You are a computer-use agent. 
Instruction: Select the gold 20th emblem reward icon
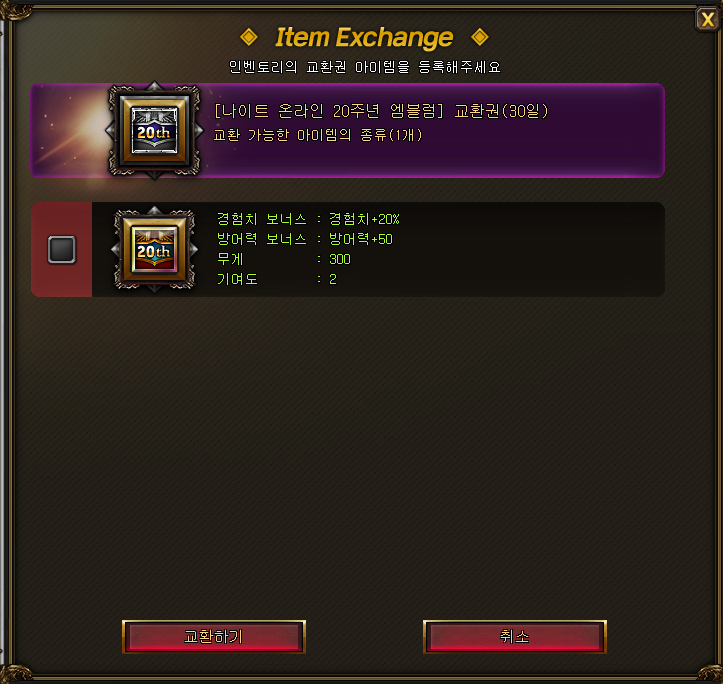coord(154,250)
